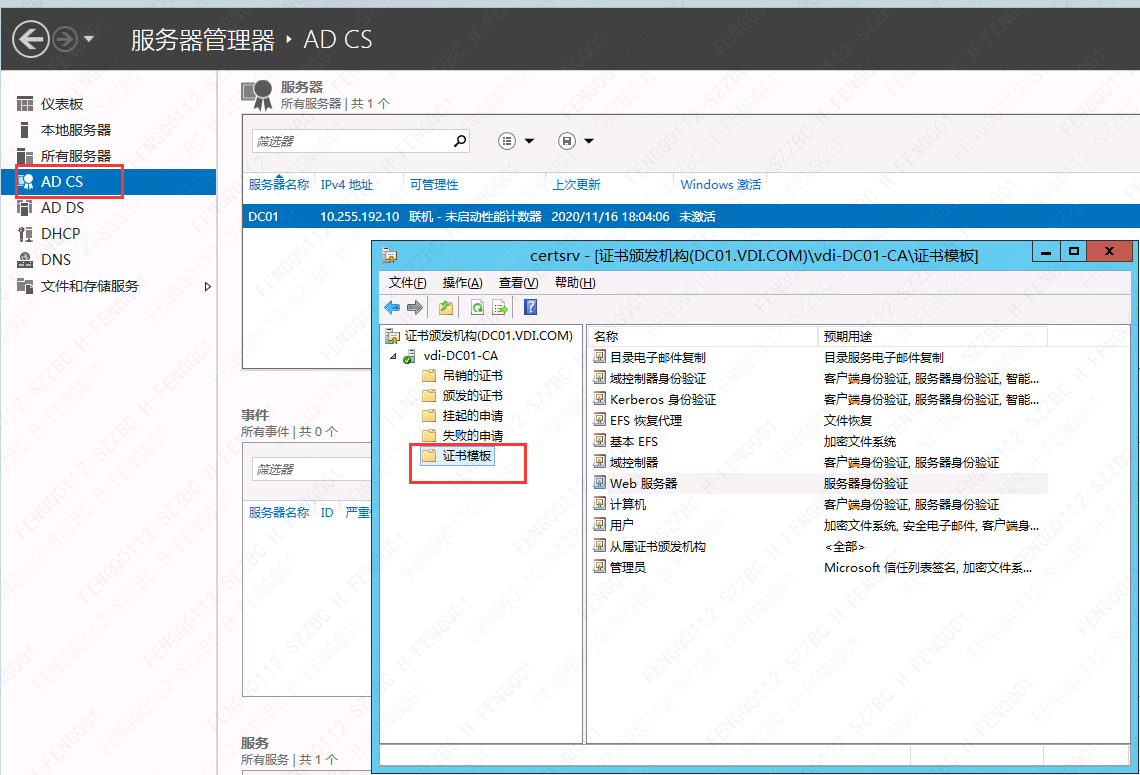Select EFS 恢复代理 template
This screenshot has height=775, width=1140.
(646, 421)
